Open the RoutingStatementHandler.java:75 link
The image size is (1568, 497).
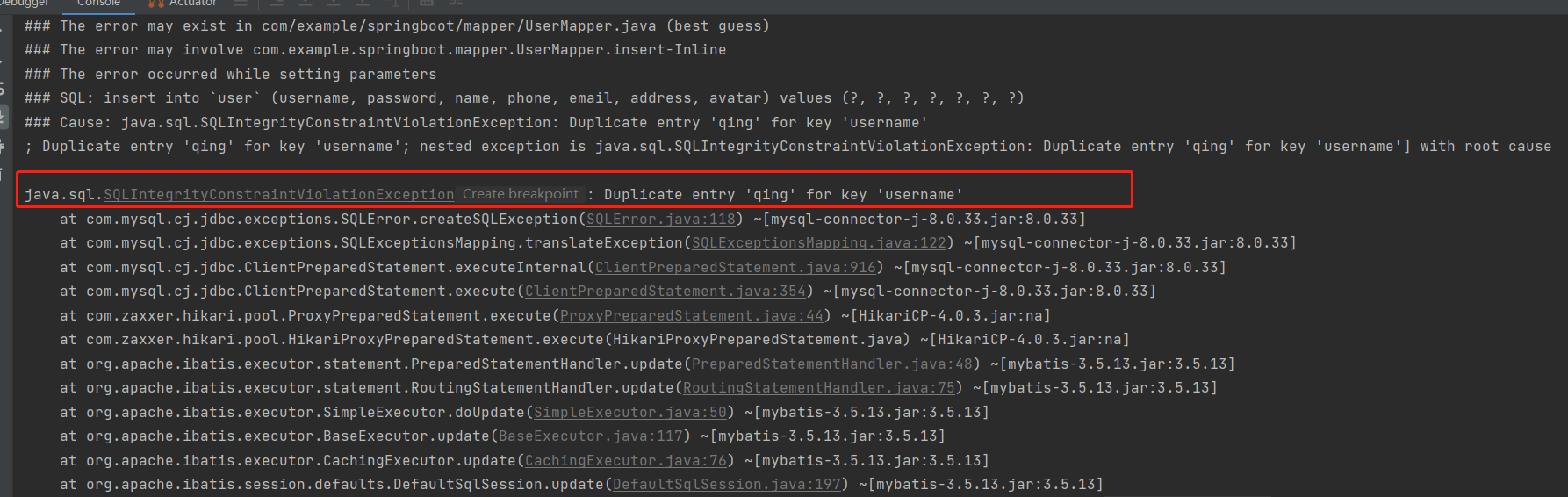(818, 388)
